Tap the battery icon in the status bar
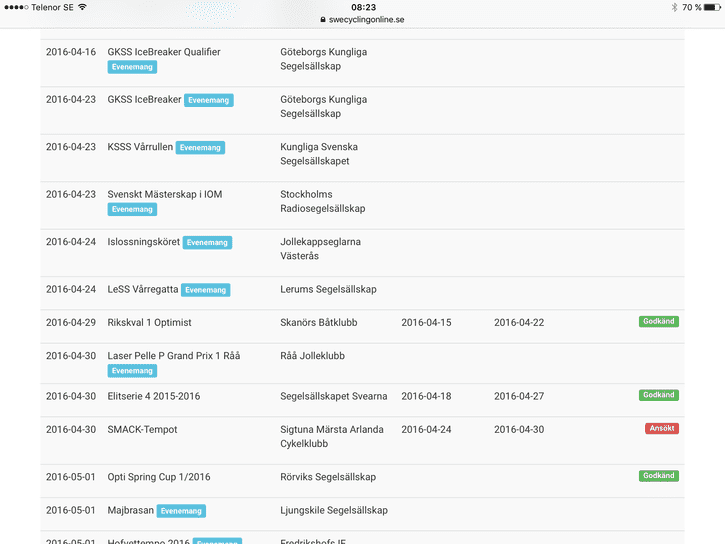Image resolution: width=725 pixels, height=544 pixels. click(x=712, y=7)
